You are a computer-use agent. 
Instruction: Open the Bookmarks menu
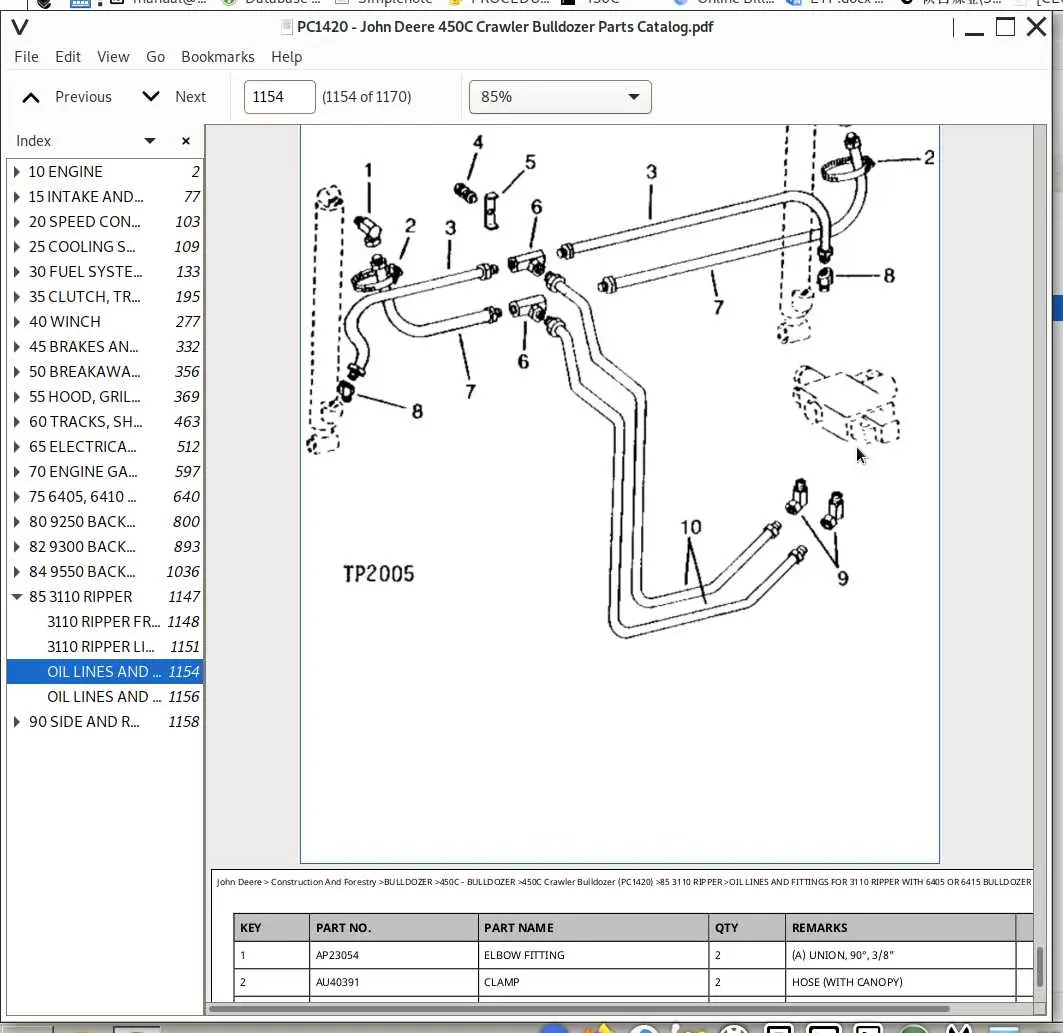(218, 57)
